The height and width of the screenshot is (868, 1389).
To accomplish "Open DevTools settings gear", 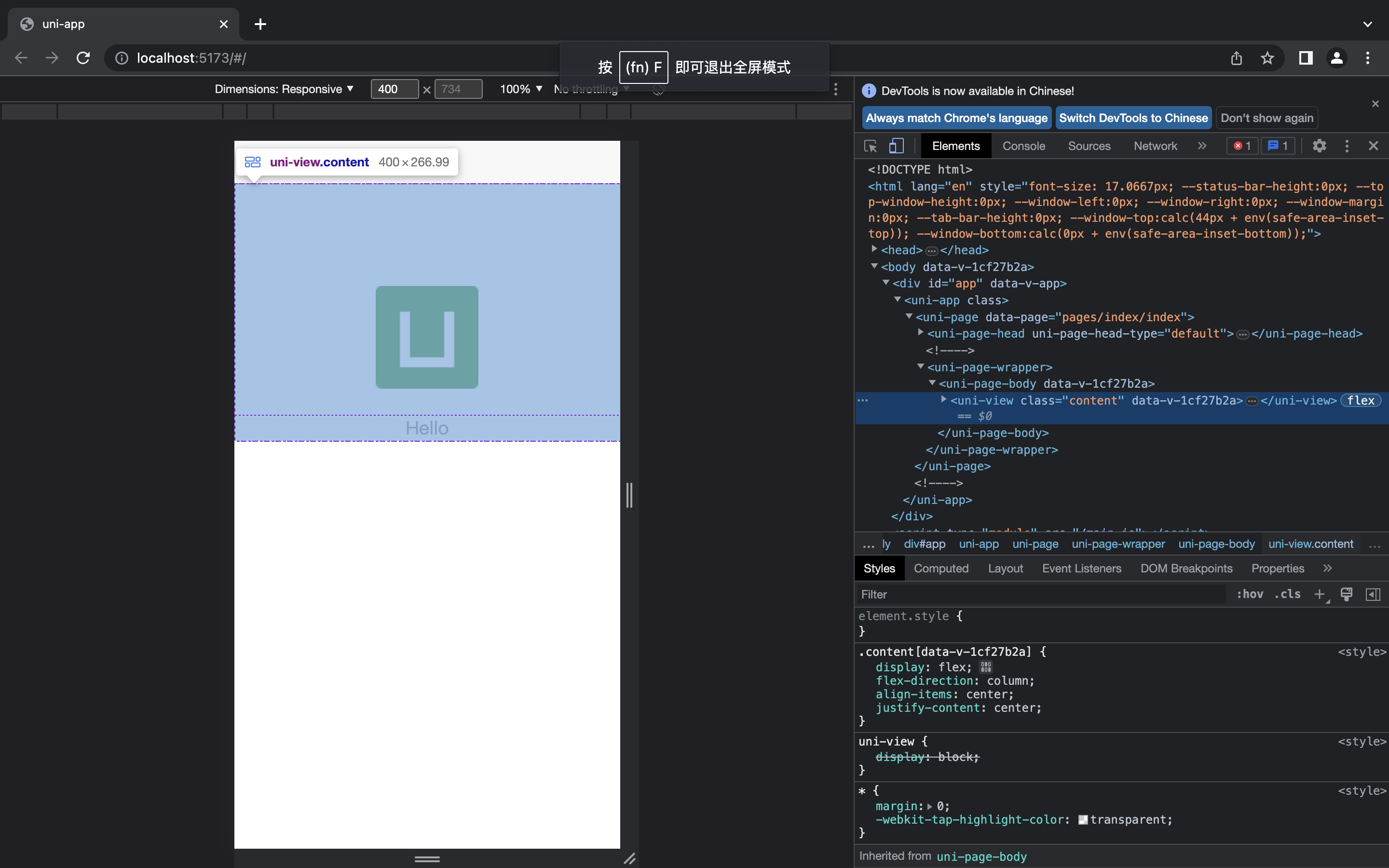I will (1319, 146).
